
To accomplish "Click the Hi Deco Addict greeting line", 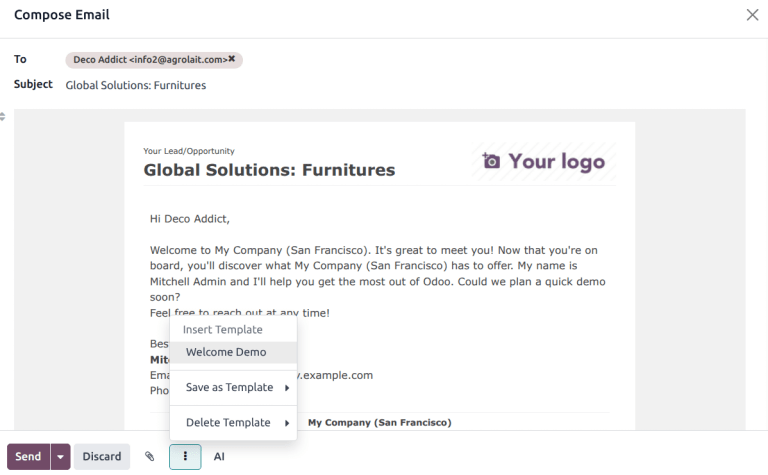I will click(x=189, y=218).
